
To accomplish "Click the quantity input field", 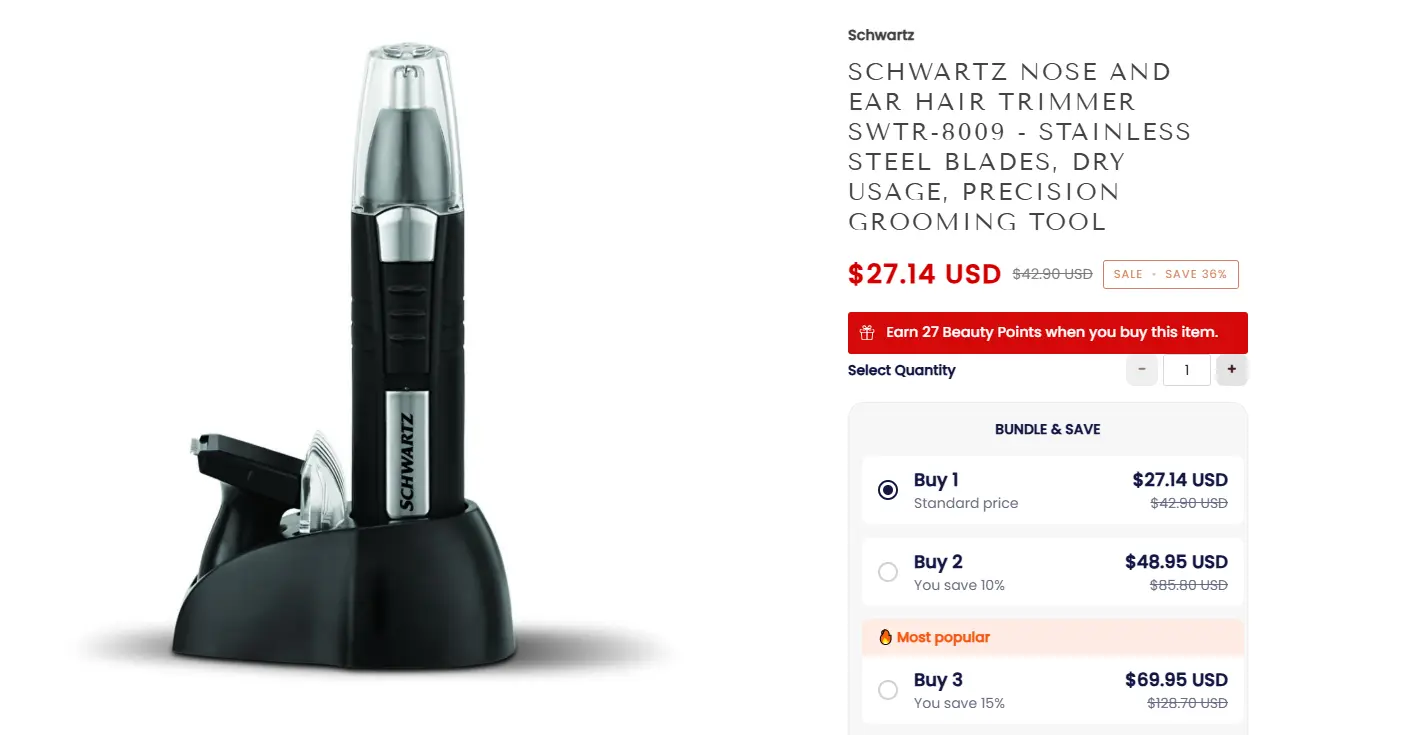I will tap(1187, 370).
